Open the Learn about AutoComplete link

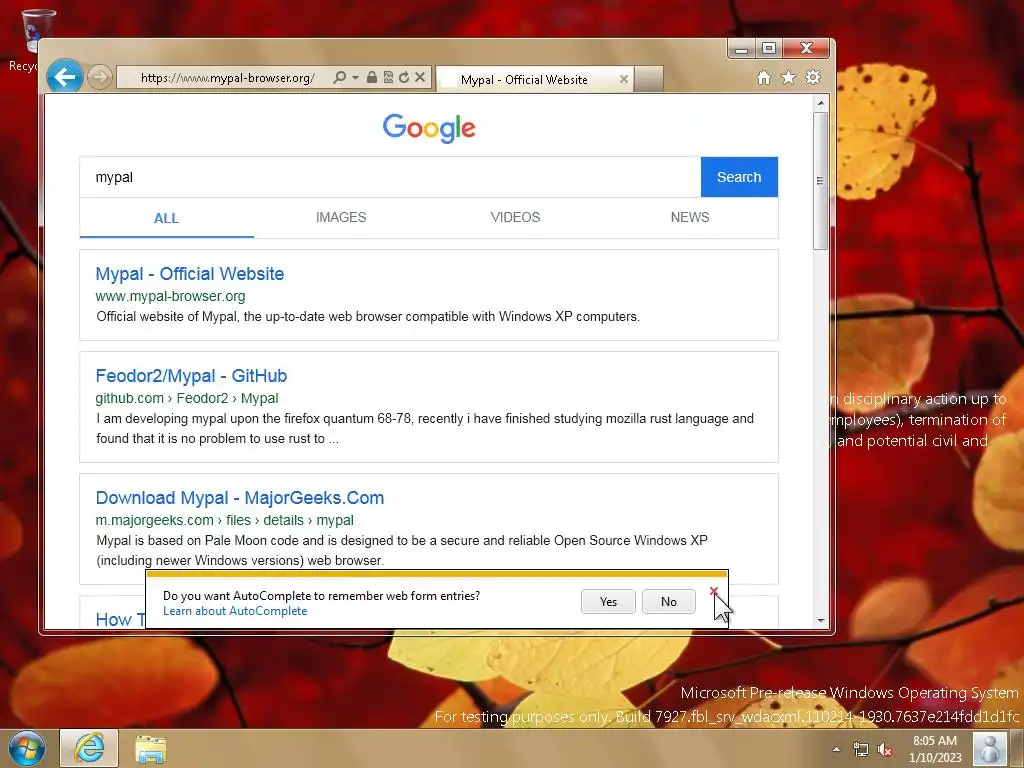click(235, 611)
